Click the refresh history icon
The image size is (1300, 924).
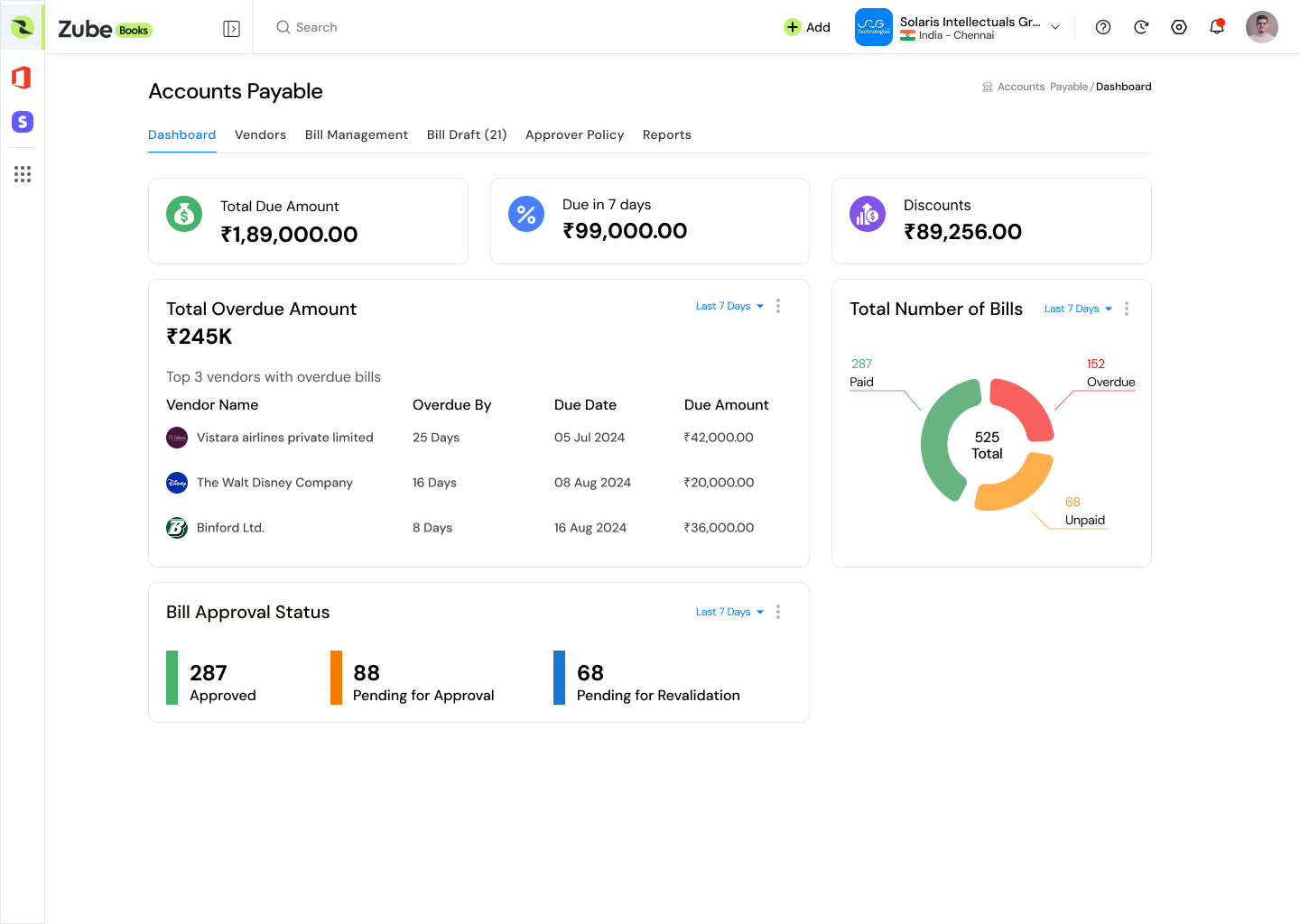(1141, 27)
